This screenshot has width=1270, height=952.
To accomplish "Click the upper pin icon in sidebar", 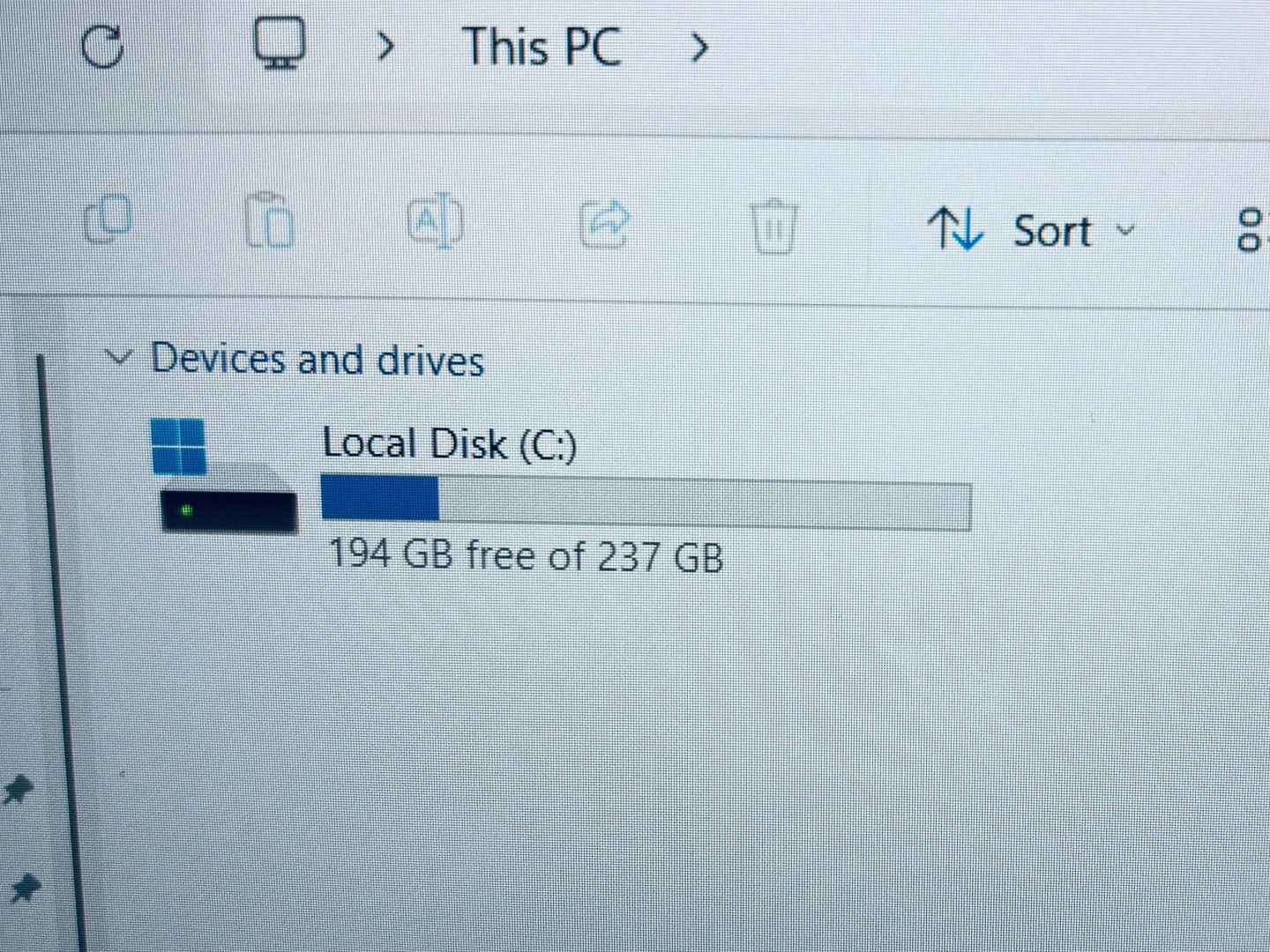I will pos(17,790).
